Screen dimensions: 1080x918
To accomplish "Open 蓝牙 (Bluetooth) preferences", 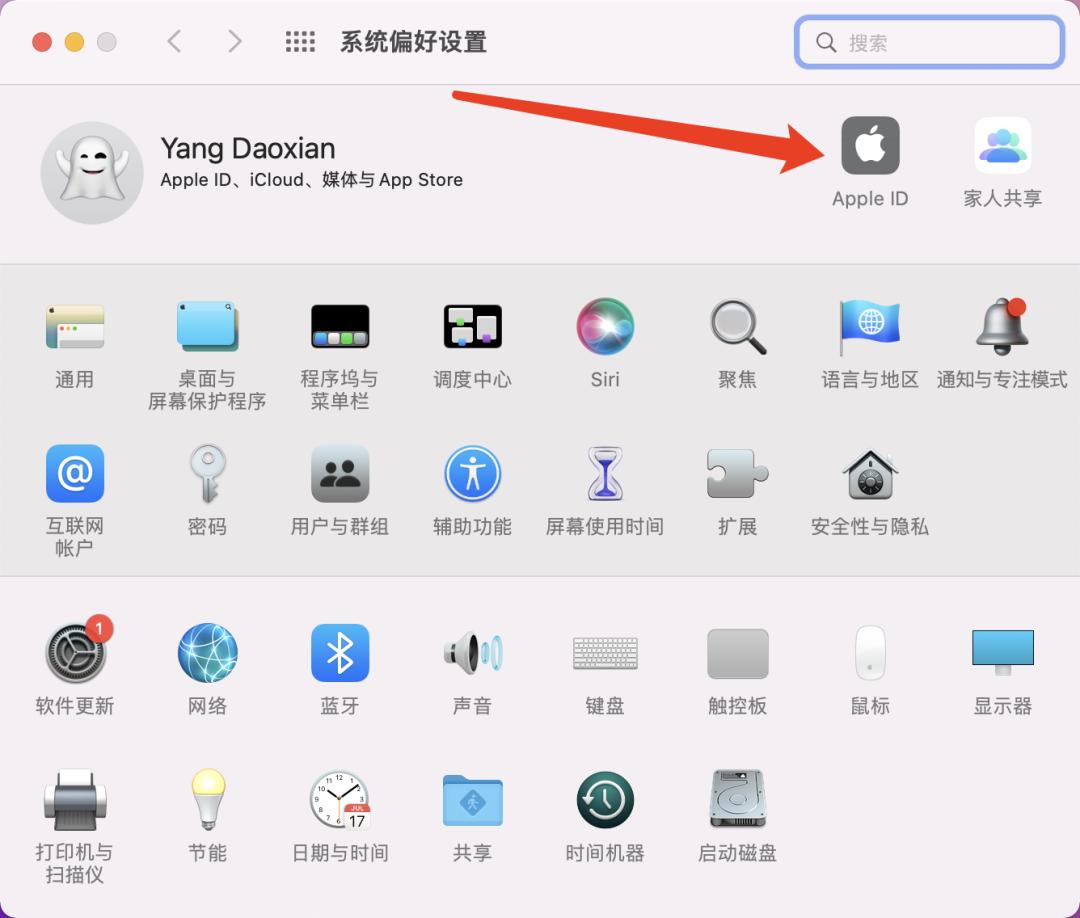I will pos(339,652).
